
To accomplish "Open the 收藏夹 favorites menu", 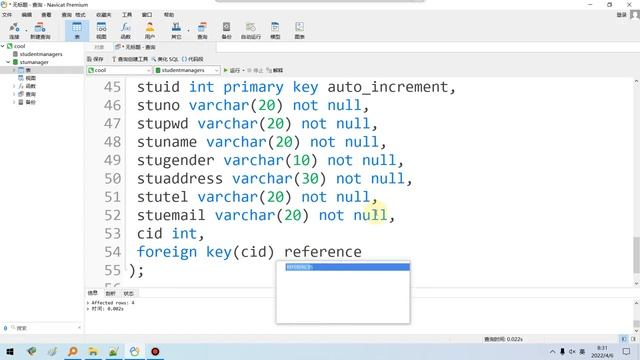I will coord(104,15).
